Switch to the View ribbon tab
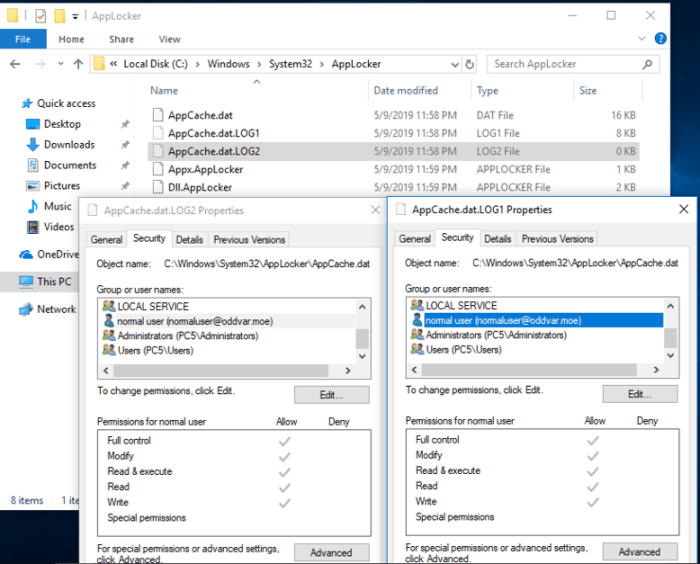The width and height of the screenshot is (700, 564). point(169,39)
